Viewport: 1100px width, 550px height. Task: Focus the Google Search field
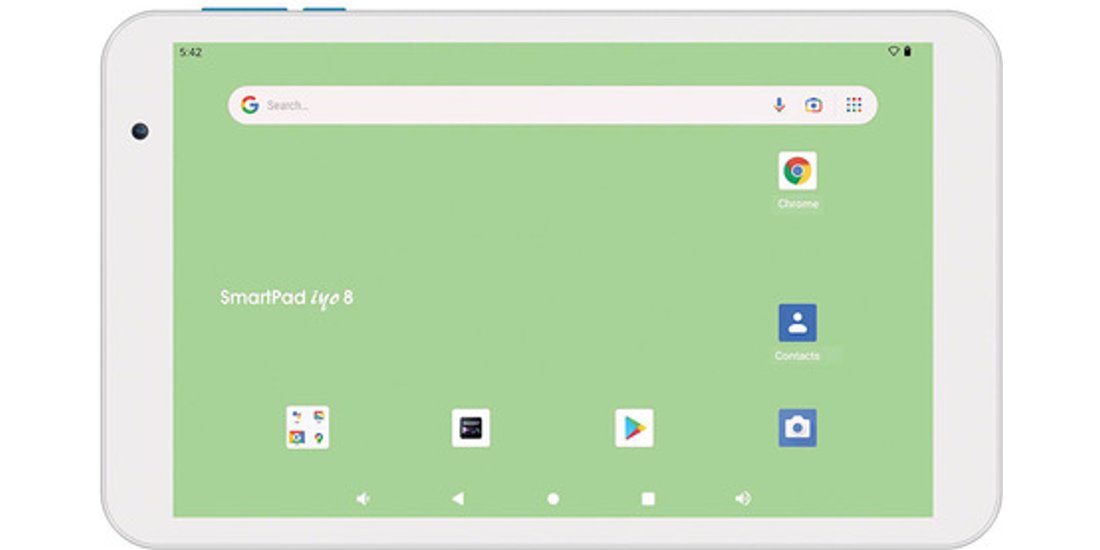click(553, 105)
